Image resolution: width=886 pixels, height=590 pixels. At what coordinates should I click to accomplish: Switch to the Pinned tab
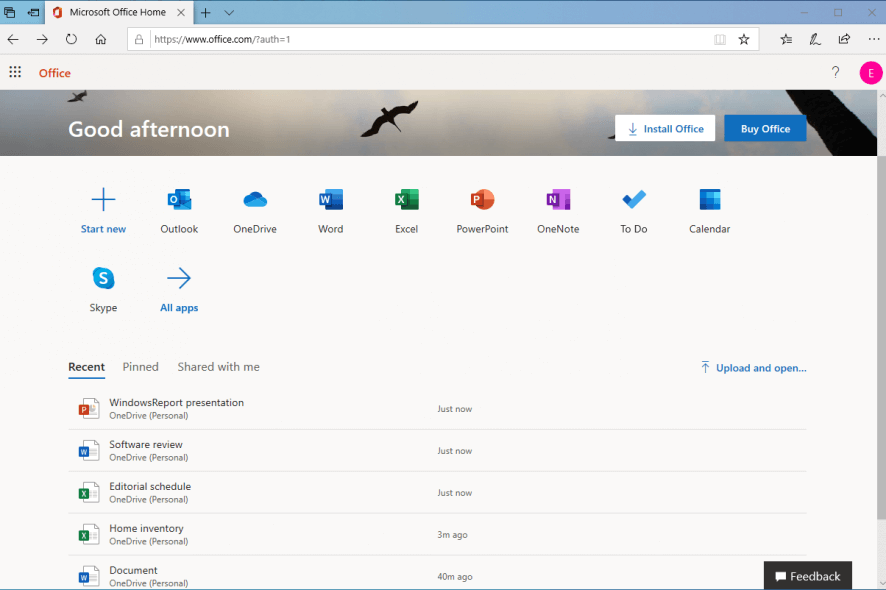click(141, 367)
